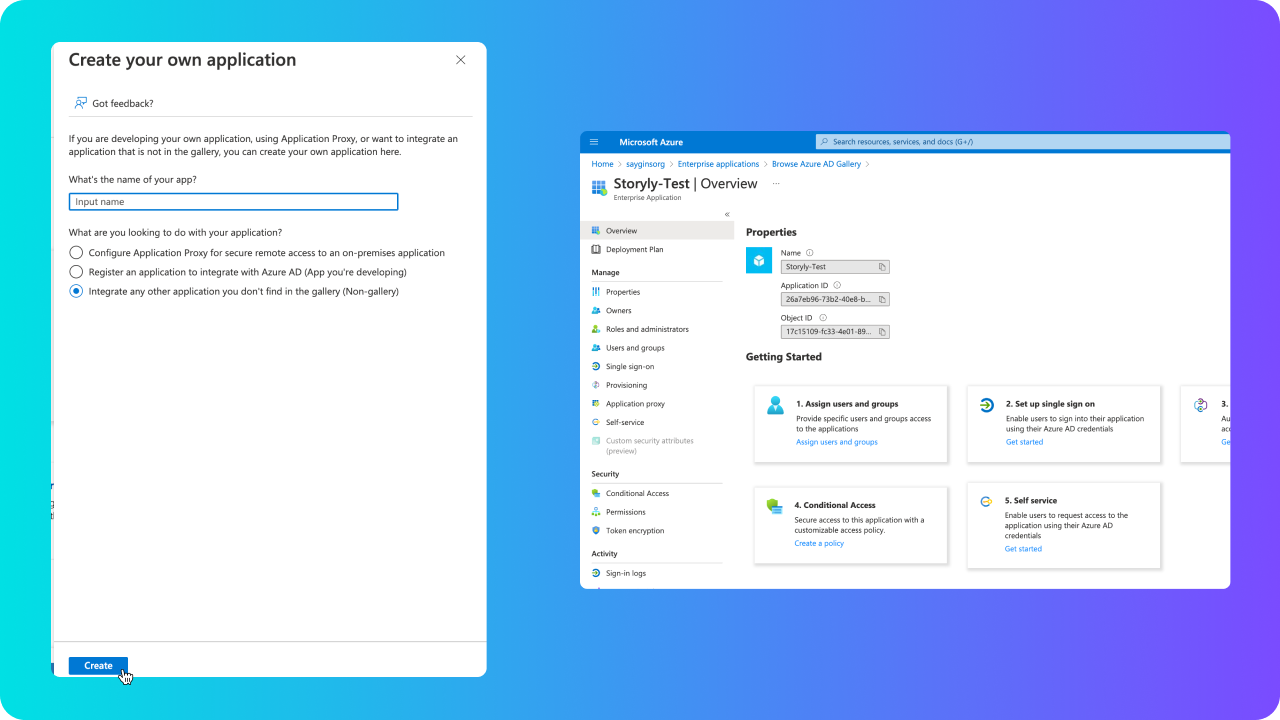Click the info icon next to Object ID
The image size is (1280, 720).
[823, 318]
